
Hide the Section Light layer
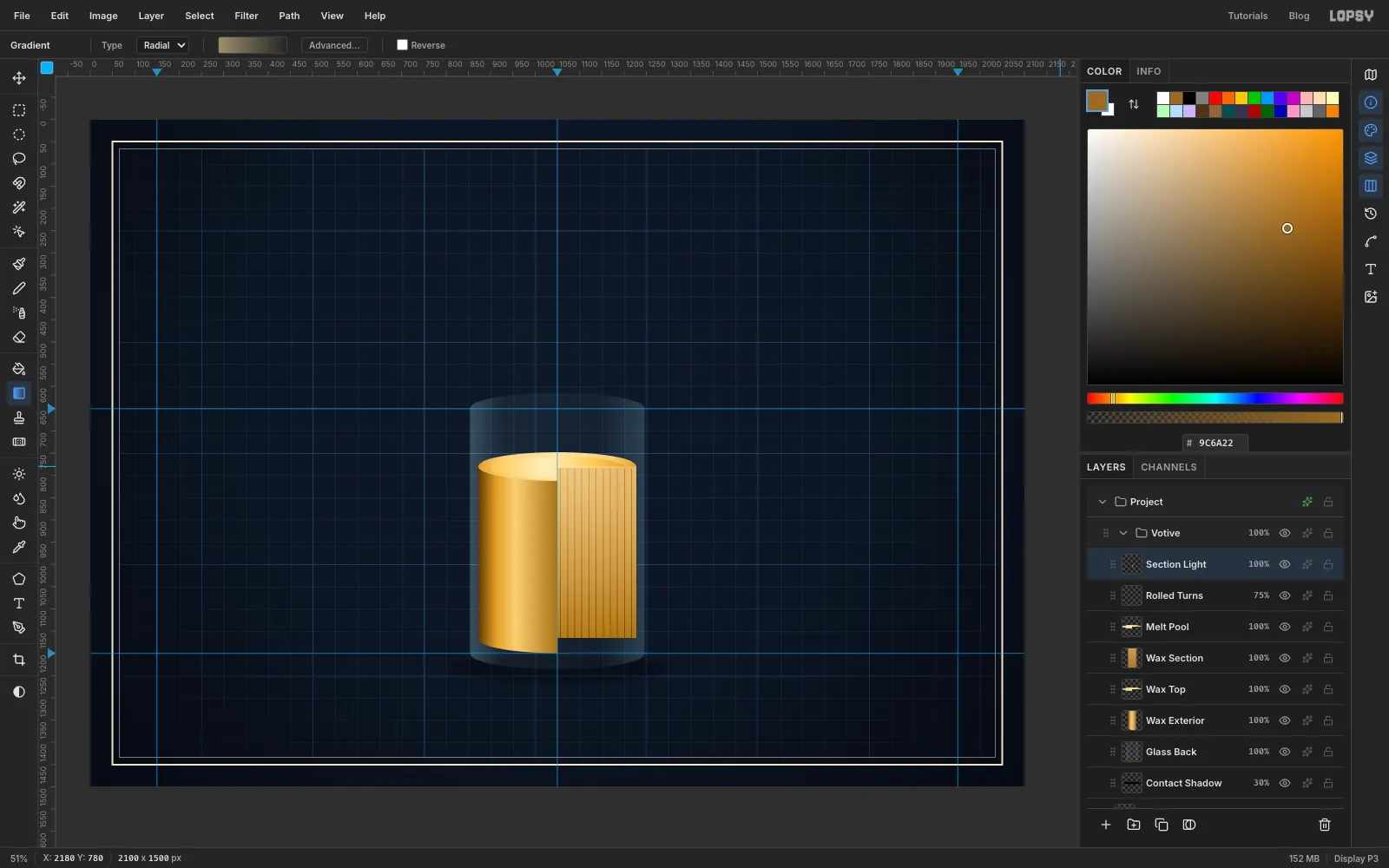tap(1285, 564)
